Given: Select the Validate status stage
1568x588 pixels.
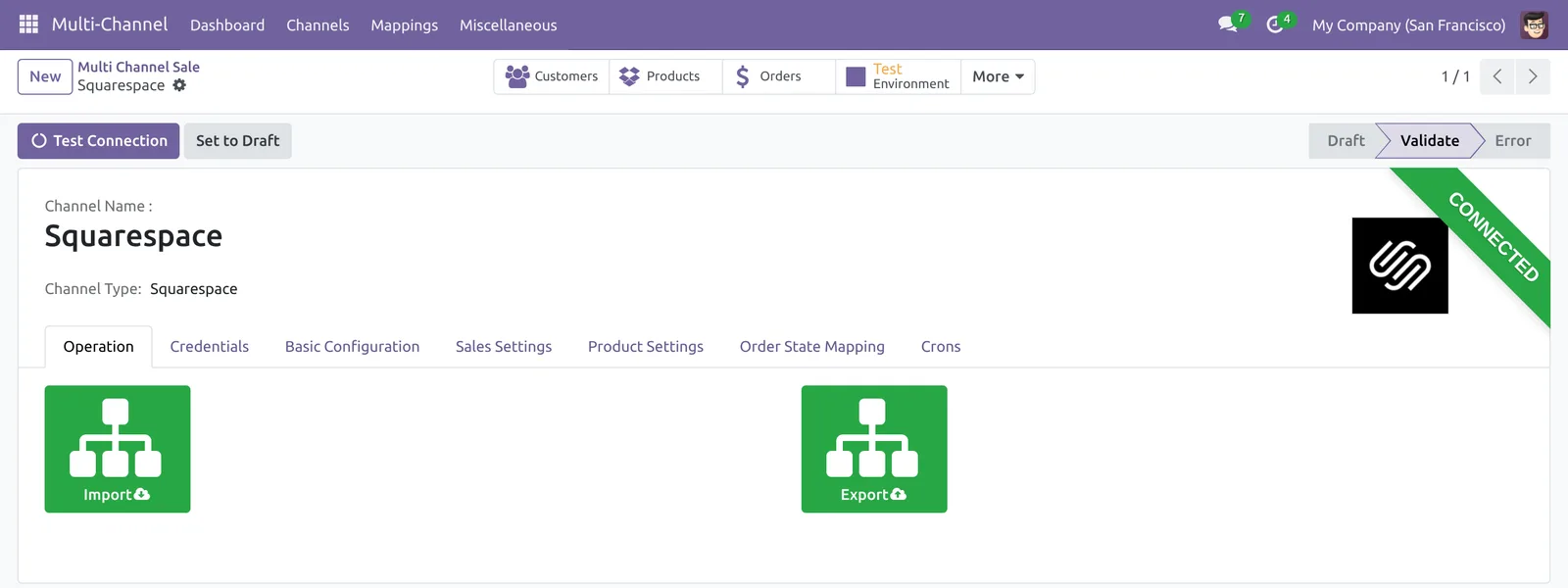Looking at the screenshot, I should [x=1429, y=141].
